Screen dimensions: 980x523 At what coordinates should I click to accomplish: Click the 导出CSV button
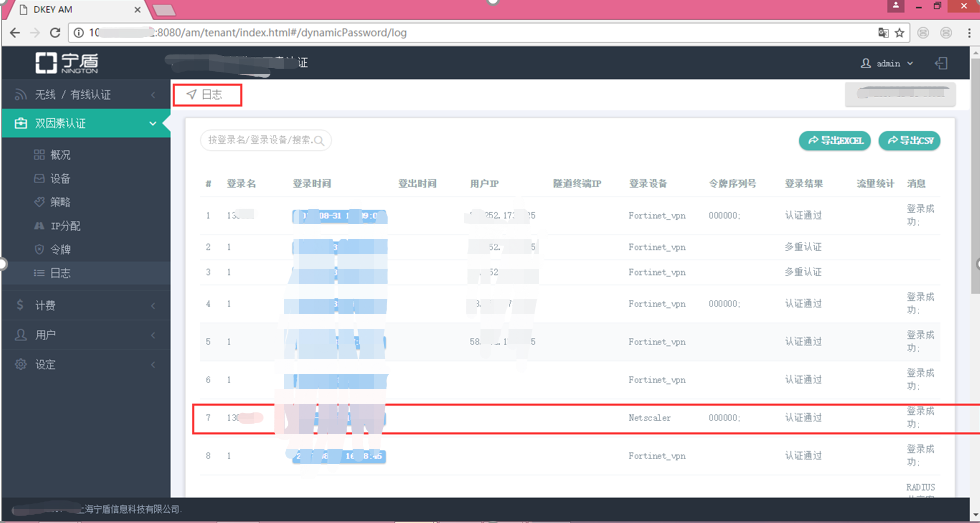point(909,141)
